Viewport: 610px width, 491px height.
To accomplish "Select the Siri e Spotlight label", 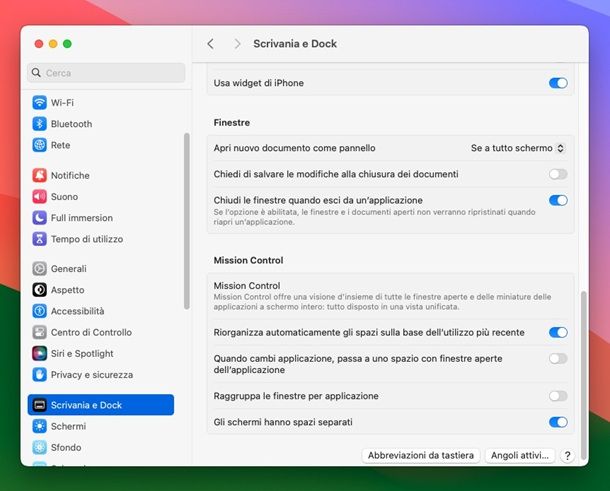I will (x=82, y=354).
